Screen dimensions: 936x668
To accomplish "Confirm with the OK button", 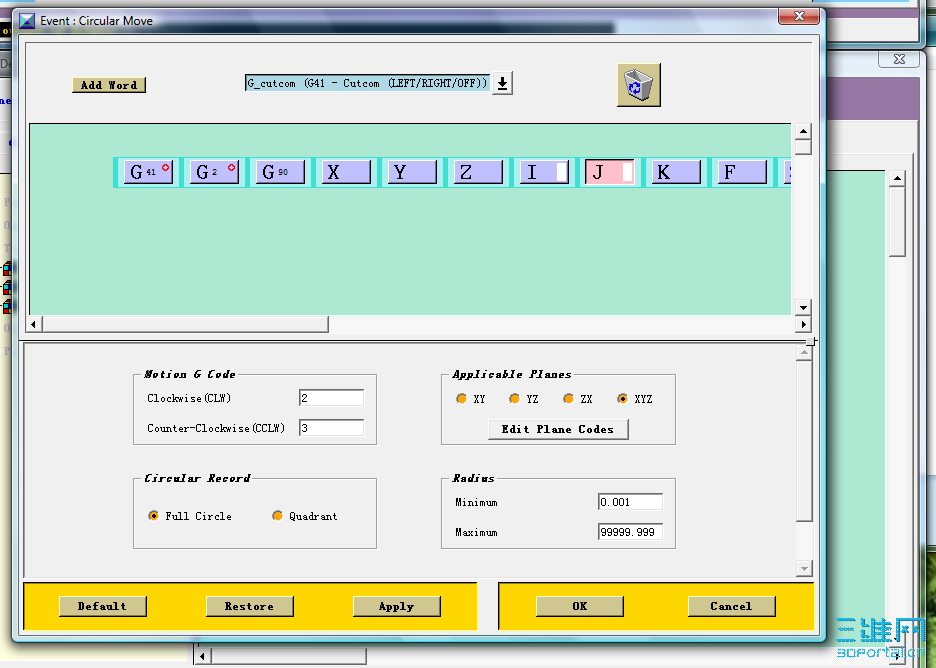I will (x=580, y=606).
